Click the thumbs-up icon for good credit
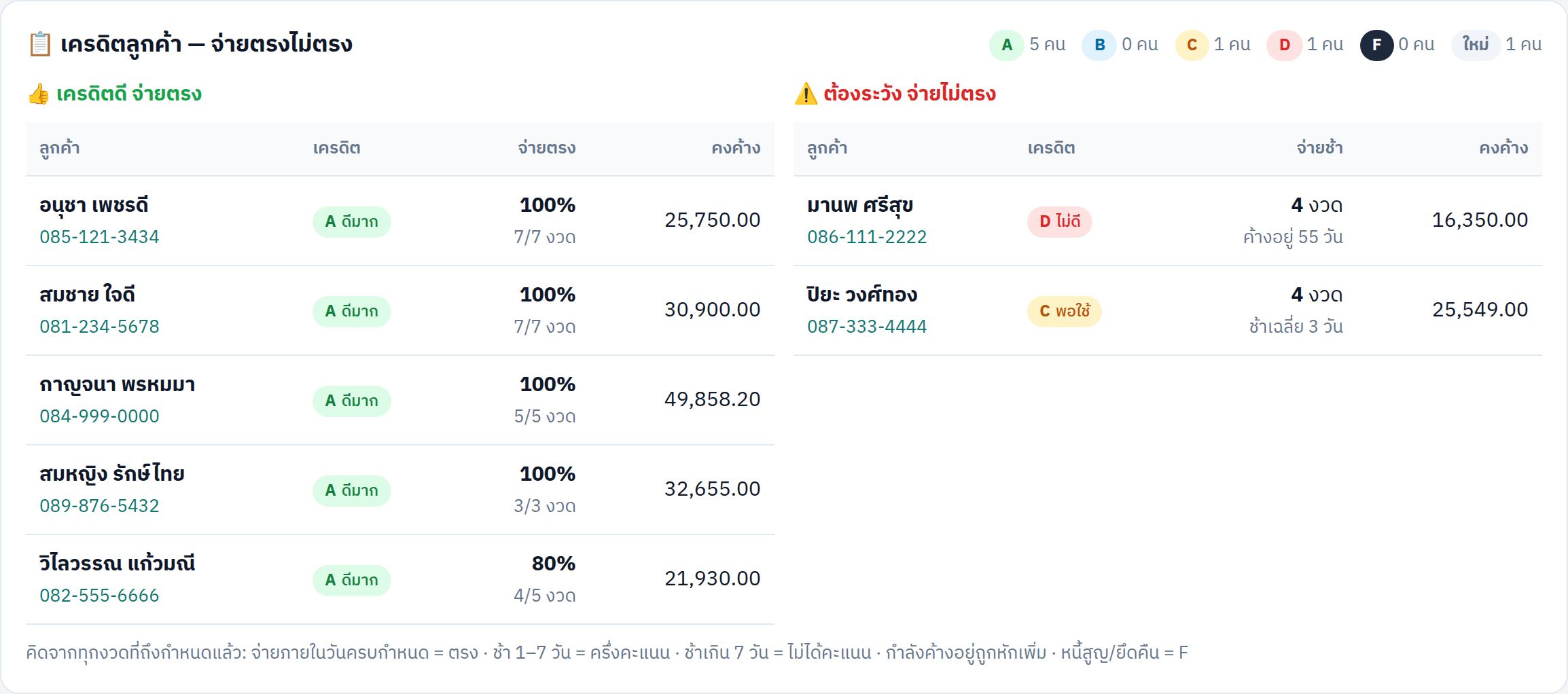The height and width of the screenshot is (694, 1568). (x=39, y=94)
